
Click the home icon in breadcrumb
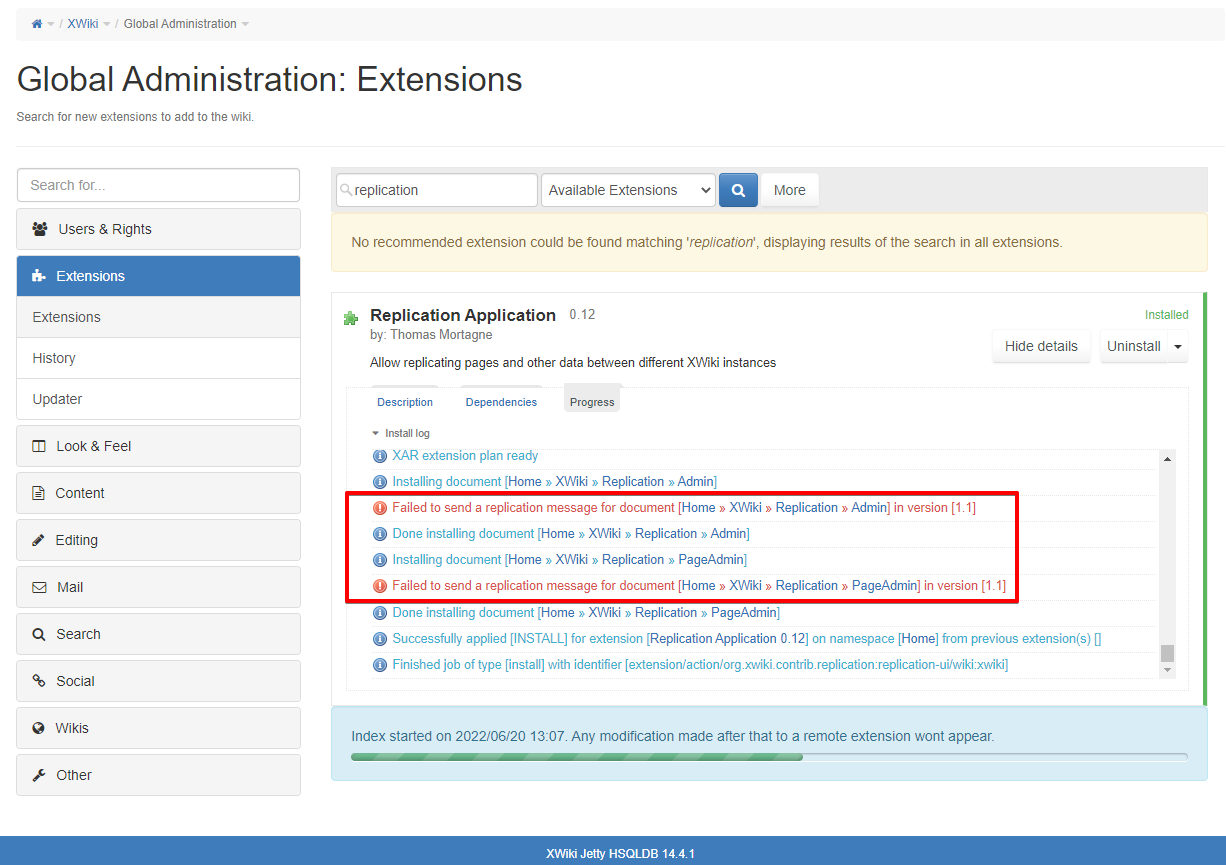(x=37, y=24)
